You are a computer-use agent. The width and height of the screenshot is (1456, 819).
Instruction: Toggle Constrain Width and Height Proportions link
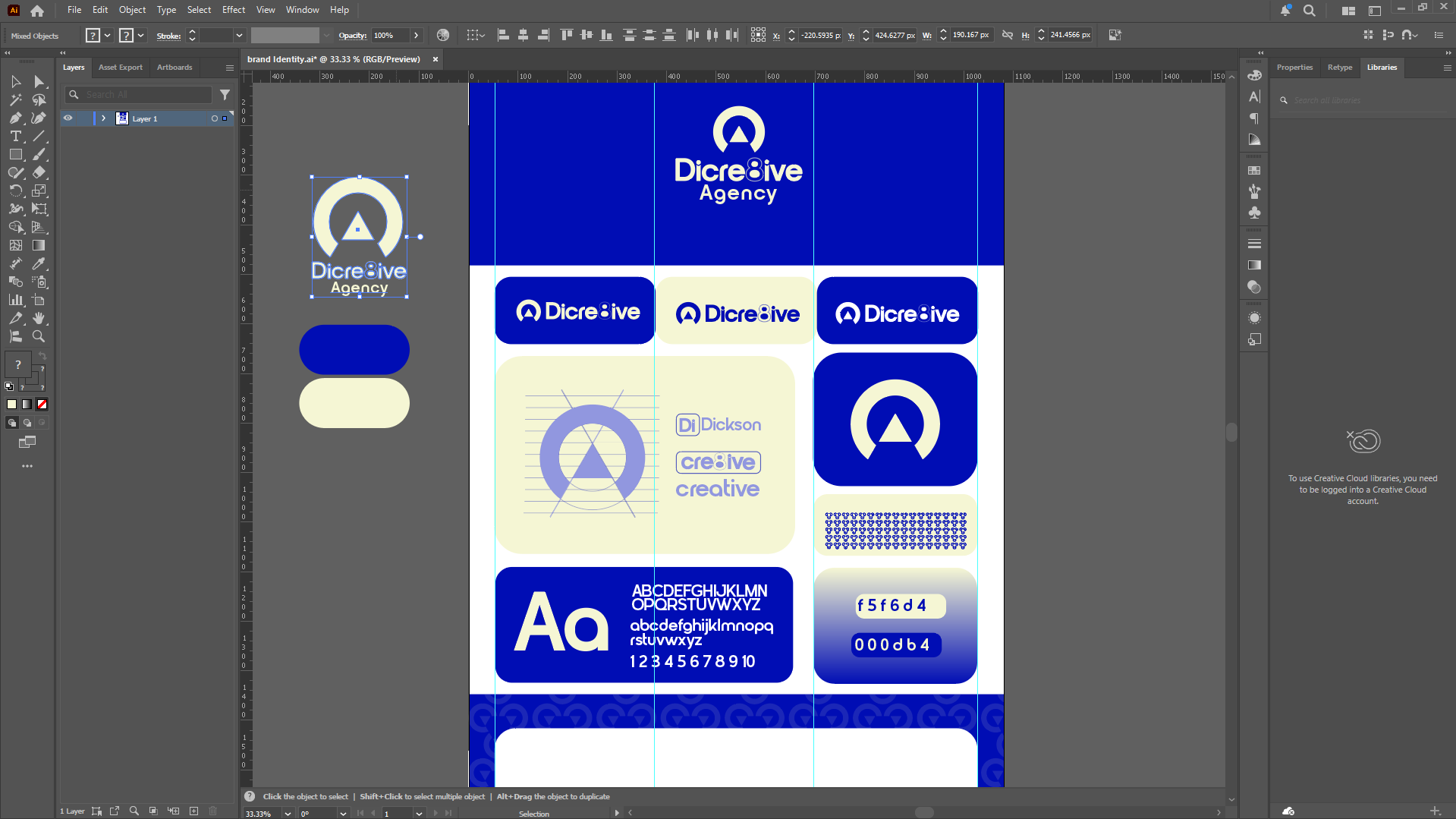(x=1008, y=35)
